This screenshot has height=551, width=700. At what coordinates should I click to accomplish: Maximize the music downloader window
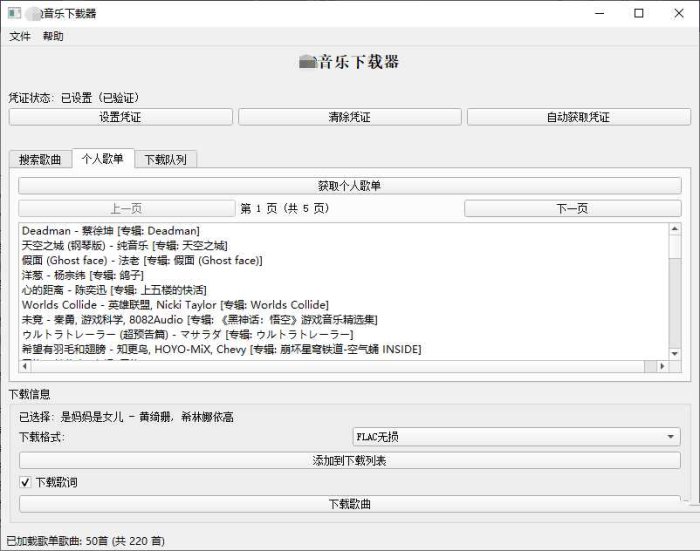click(x=639, y=13)
